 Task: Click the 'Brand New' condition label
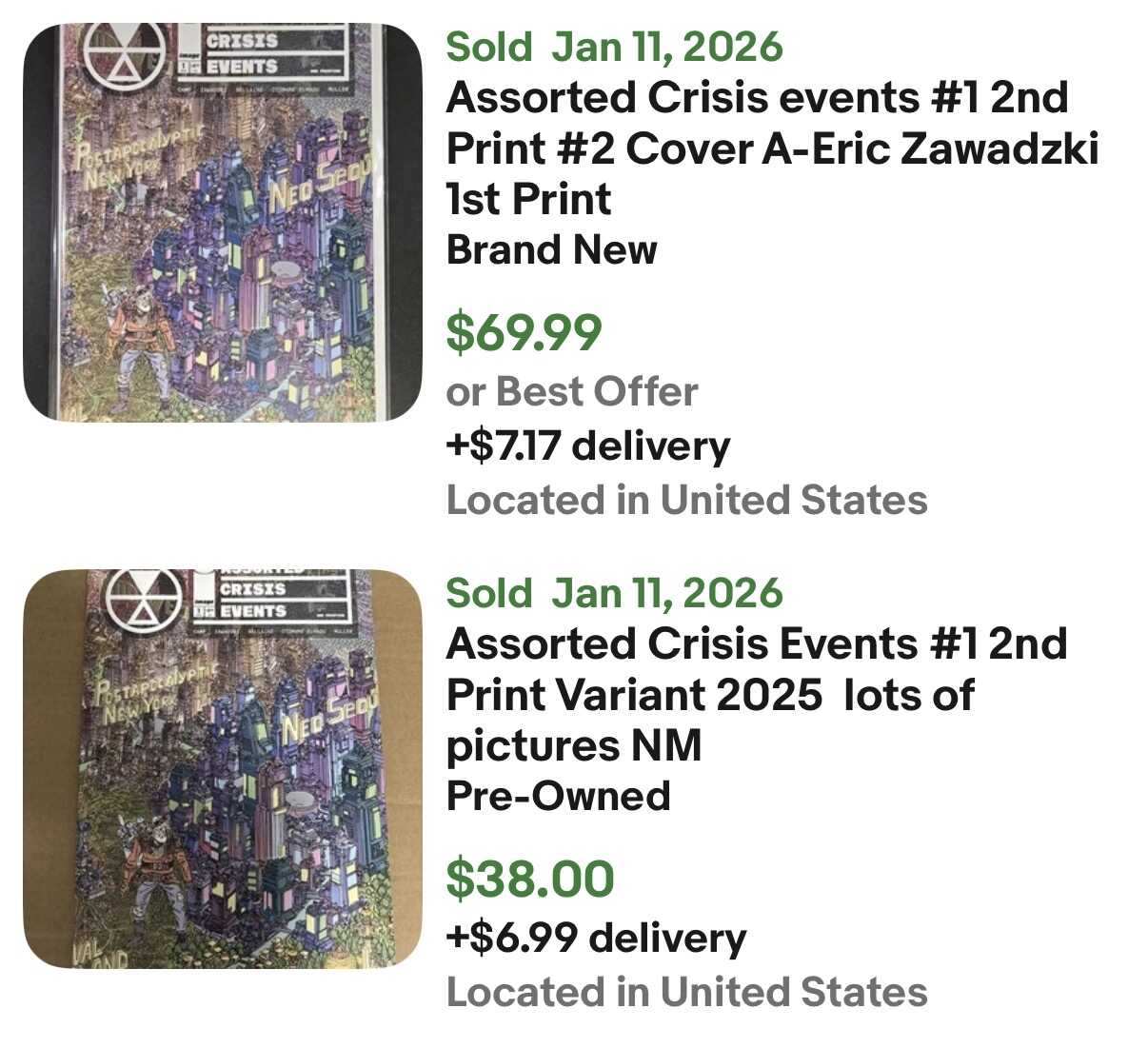coord(552,250)
